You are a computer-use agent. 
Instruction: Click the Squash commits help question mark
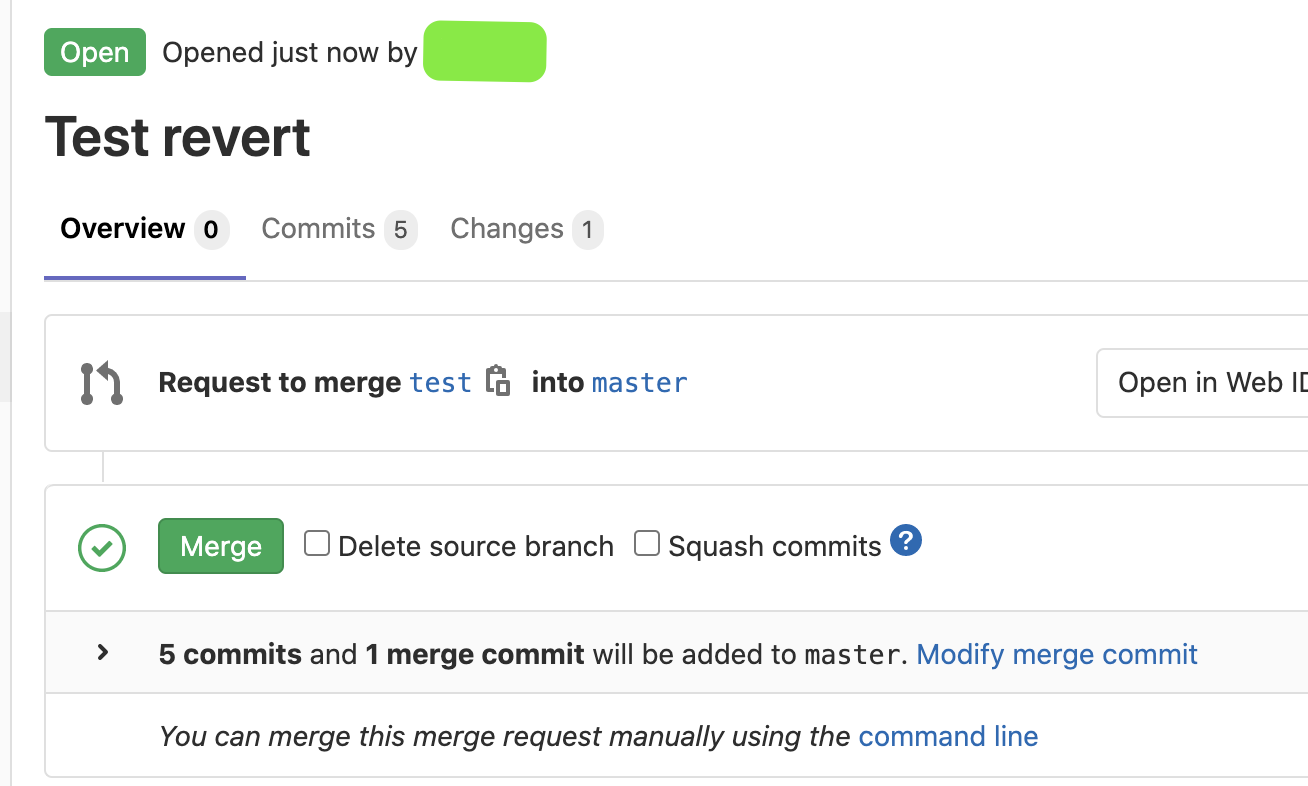point(905,541)
